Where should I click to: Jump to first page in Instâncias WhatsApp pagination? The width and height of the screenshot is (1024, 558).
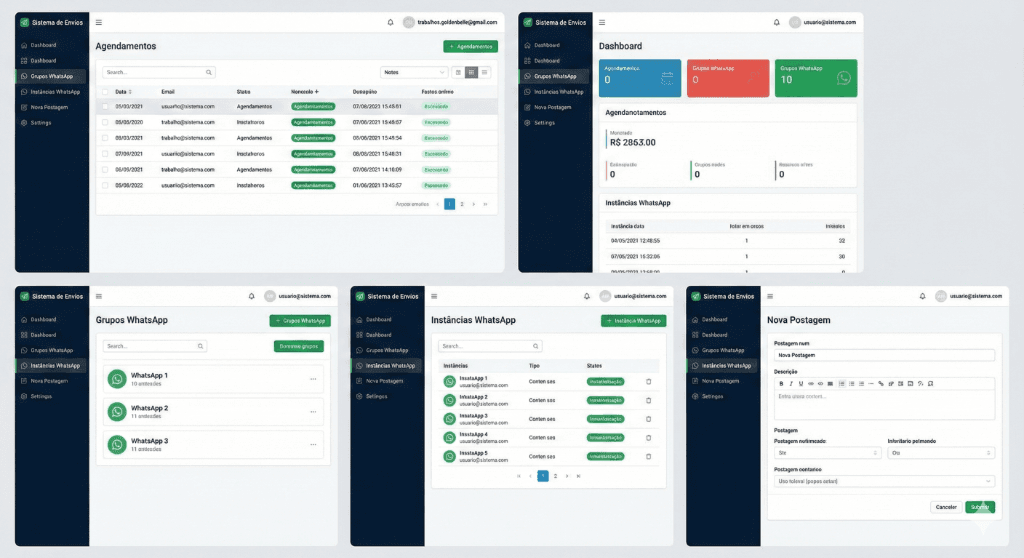(519, 476)
